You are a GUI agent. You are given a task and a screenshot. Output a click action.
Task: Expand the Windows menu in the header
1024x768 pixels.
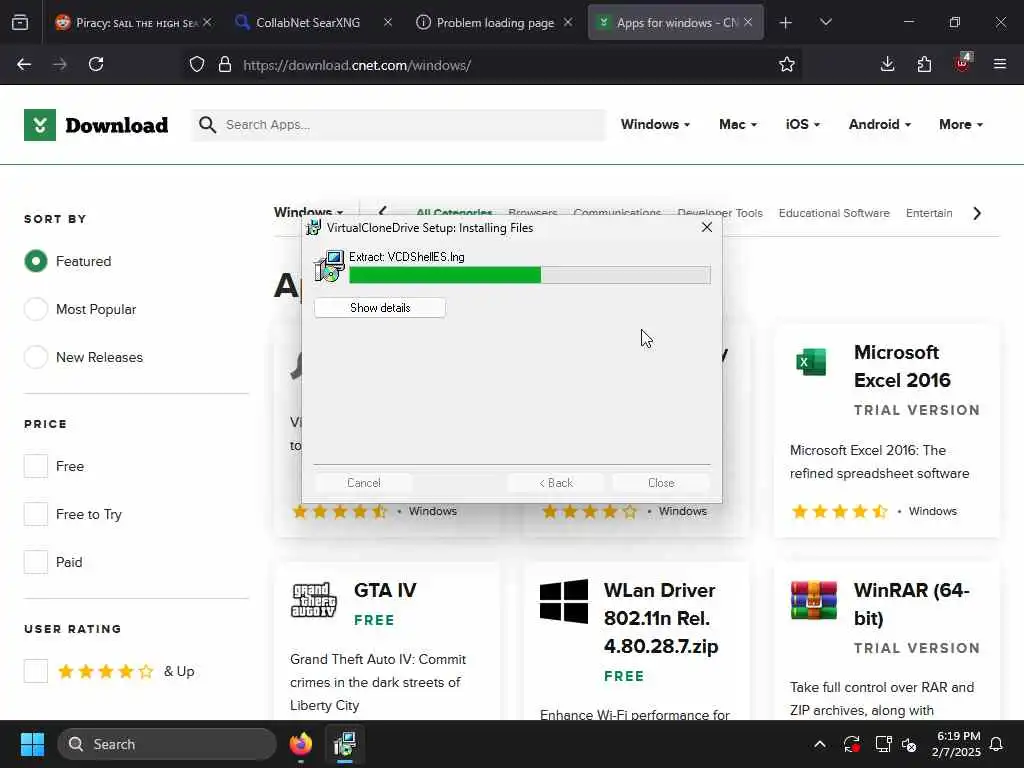tap(655, 124)
